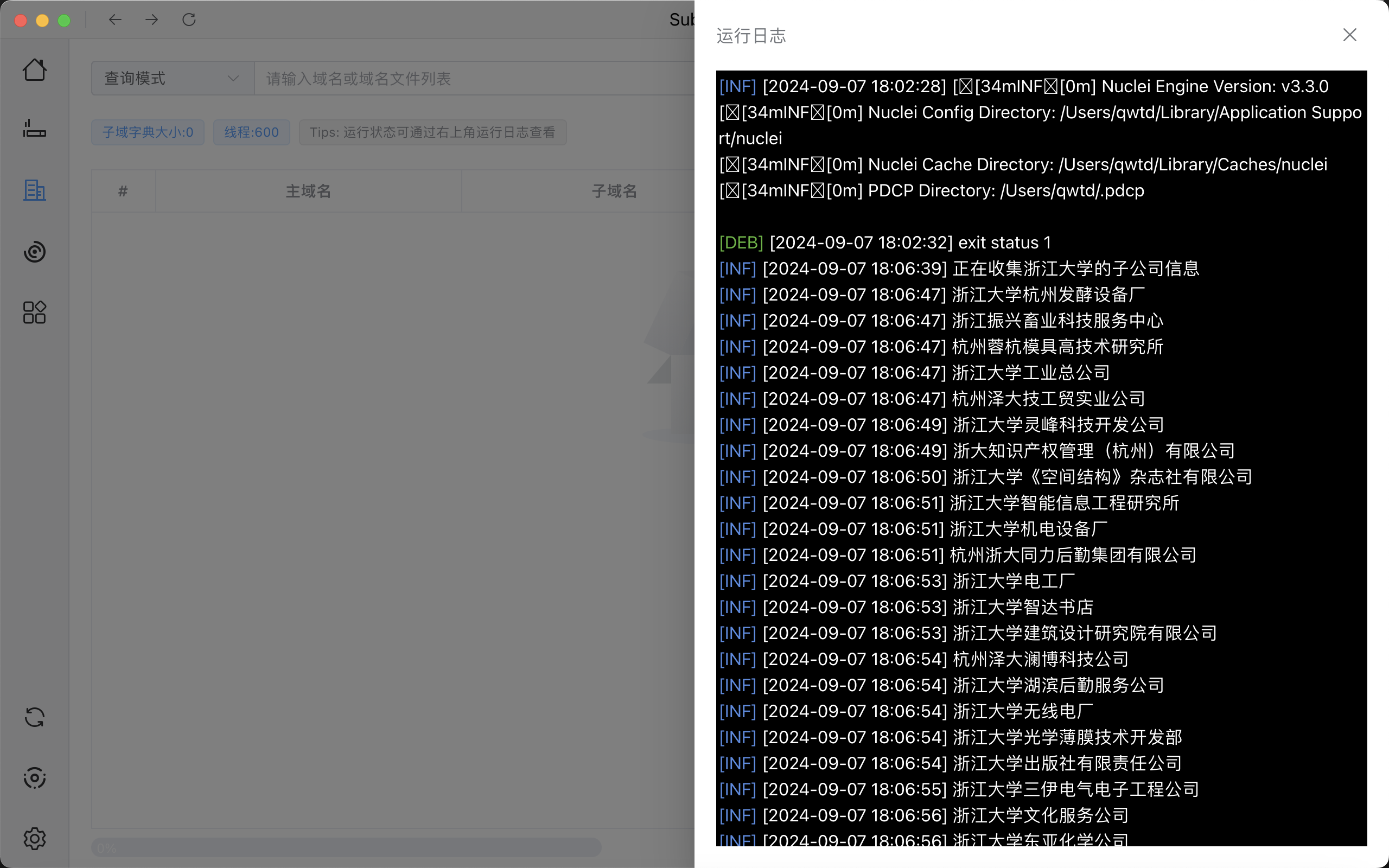Go forward with the right arrow
Screen dimensions: 1389x868
(151, 20)
